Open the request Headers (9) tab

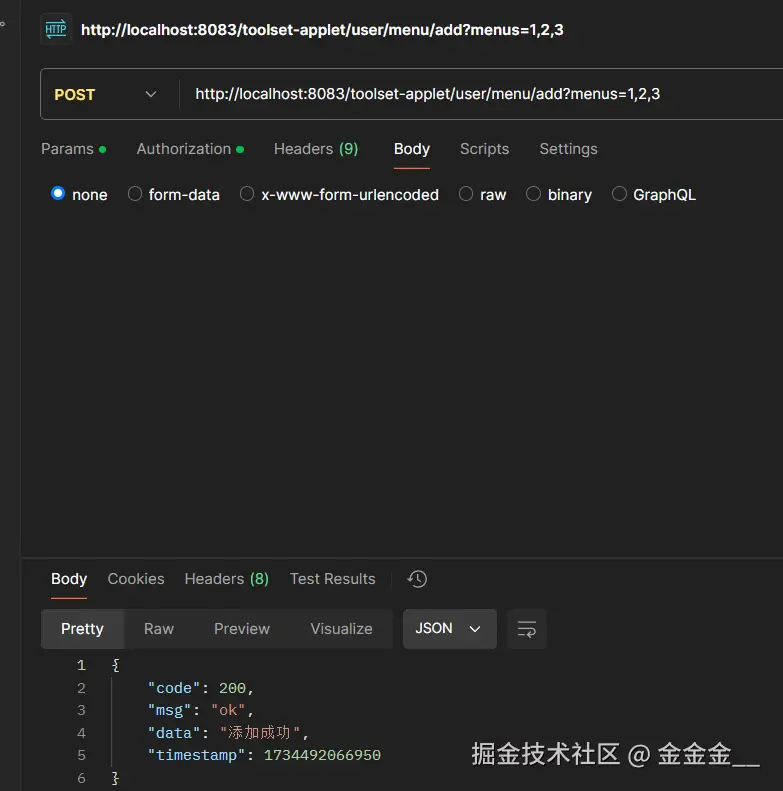coord(316,149)
